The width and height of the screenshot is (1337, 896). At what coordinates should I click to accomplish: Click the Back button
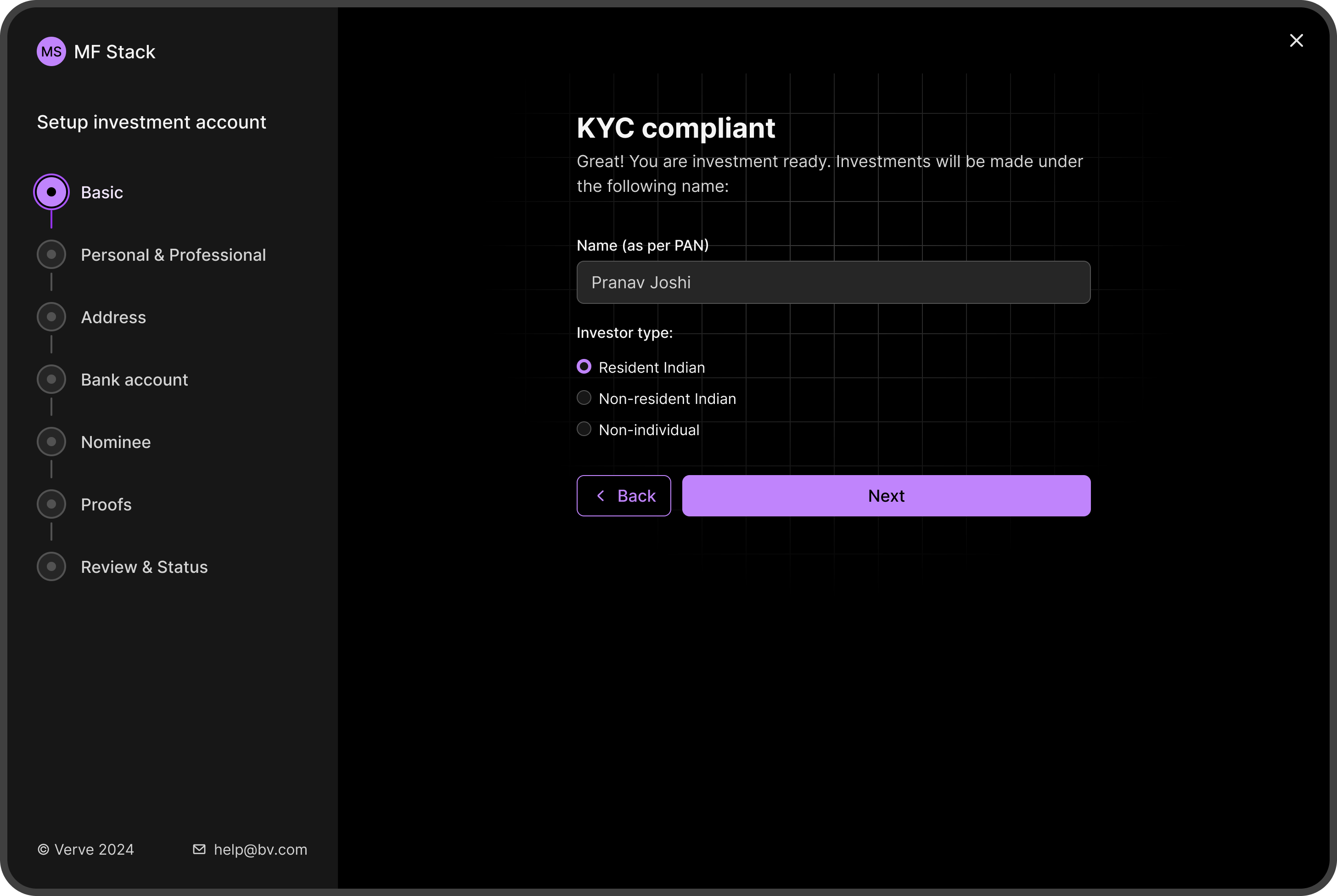point(624,496)
